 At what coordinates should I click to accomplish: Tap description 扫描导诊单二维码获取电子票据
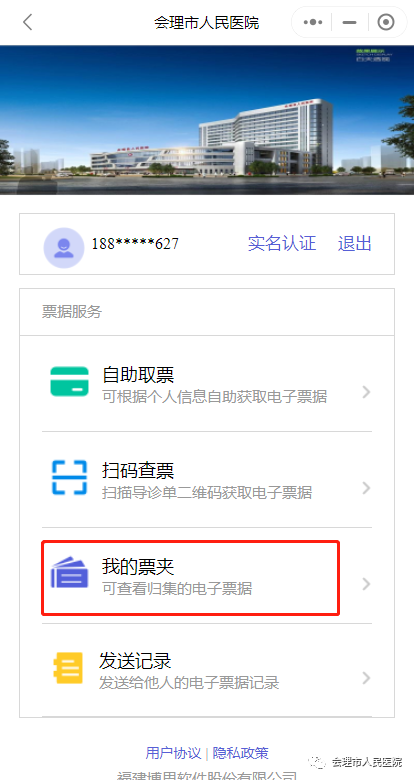tap(207, 493)
